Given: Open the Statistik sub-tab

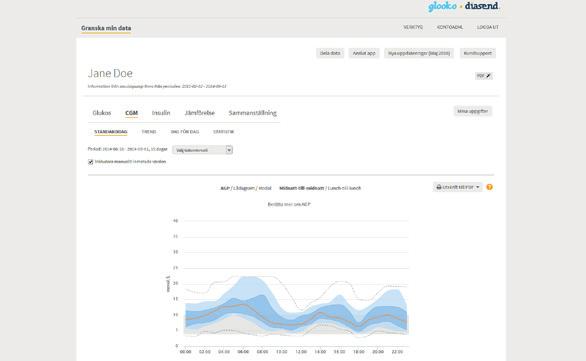Looking at the screenshot, I should pyautogui.click(x=223, y=132).
